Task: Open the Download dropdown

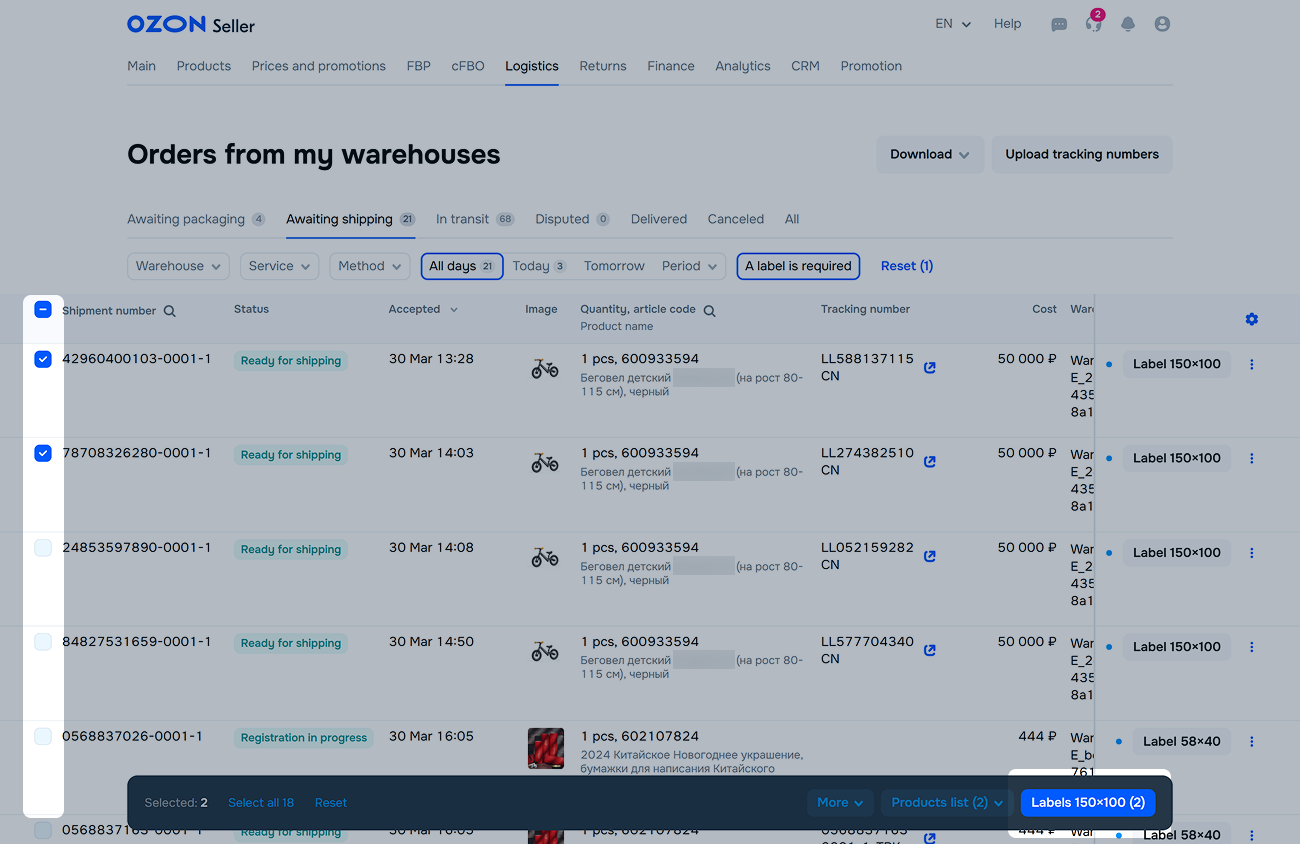Action: pyautogui.click(x=930, y=155)
